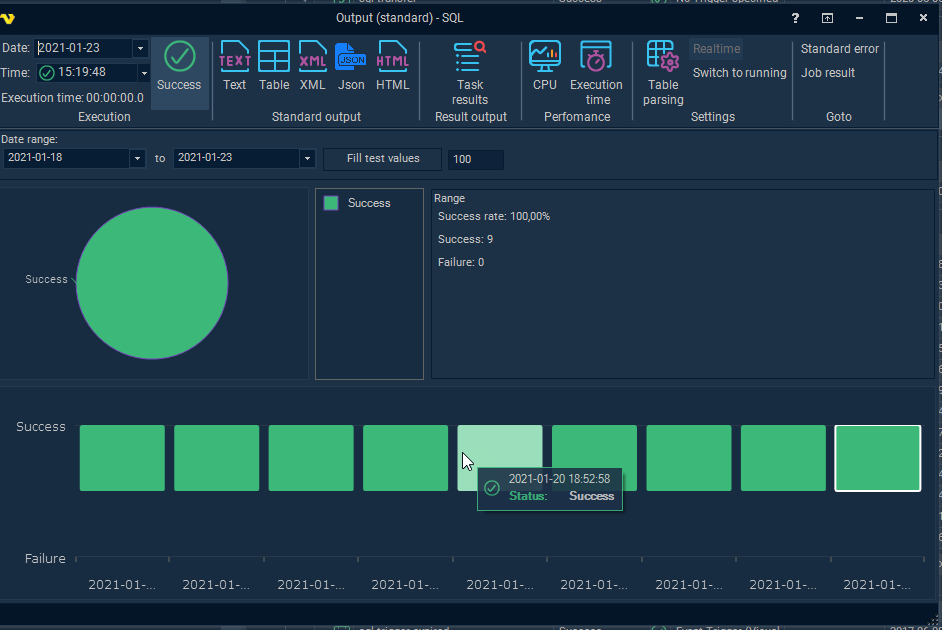
Task: Click the green Success legend swatch
Action: (330, 202)
